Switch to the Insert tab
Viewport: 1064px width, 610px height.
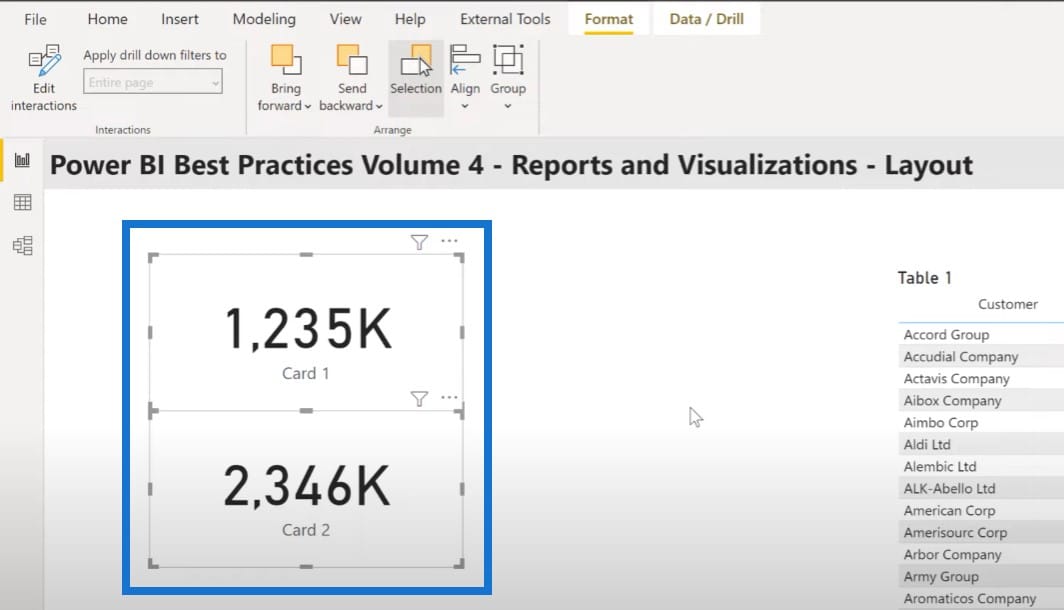click(x=180, y=19)
